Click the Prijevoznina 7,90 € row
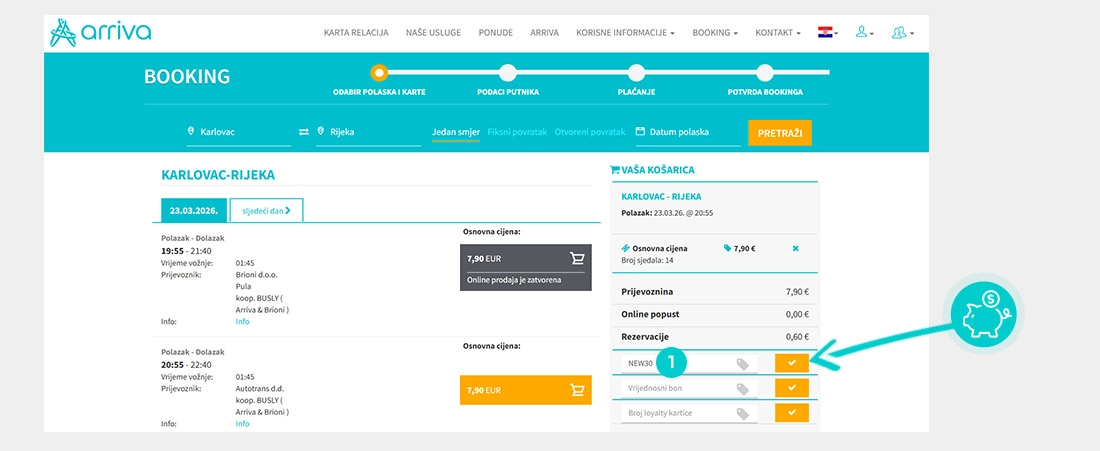The height and width of the screenshot is (451, 1100). coord(715,292)
